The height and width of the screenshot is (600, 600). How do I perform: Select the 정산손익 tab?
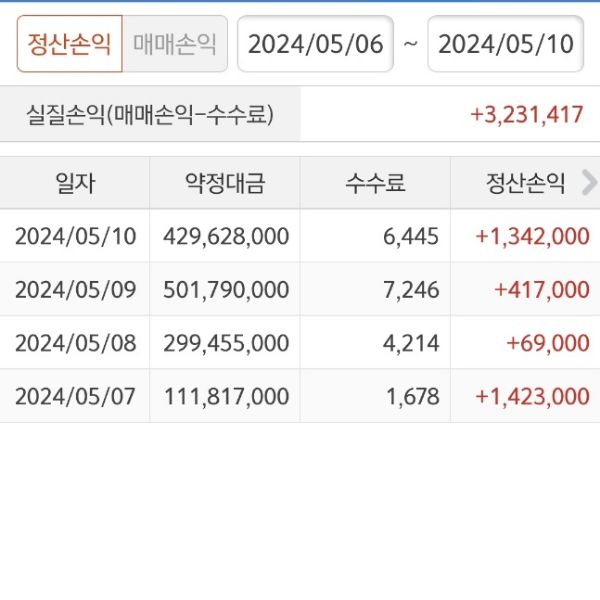pyautogui.click(x=69, y=44)
